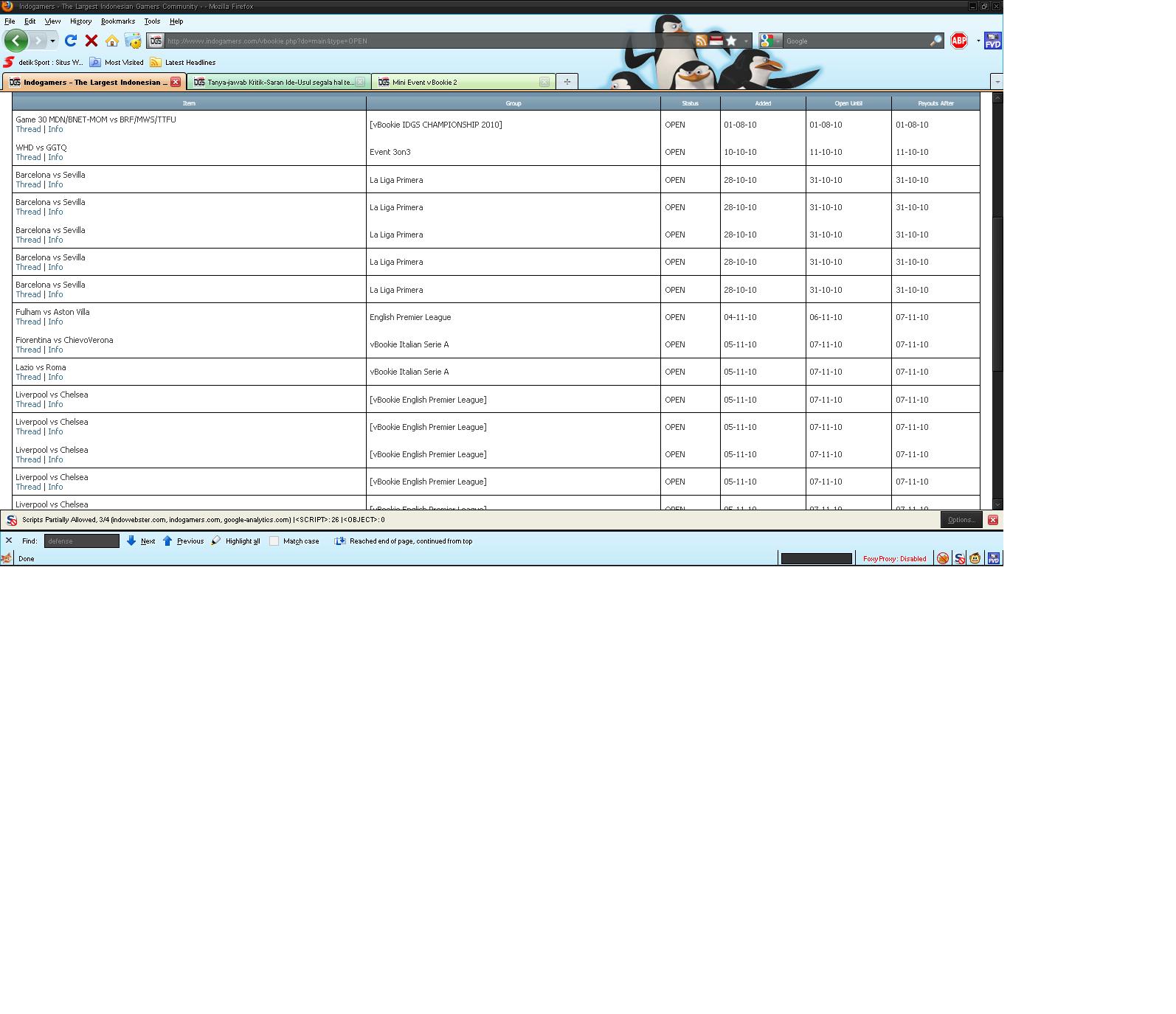1176x1014 pixels.
Task: Stop loading with the red X
Action: [x=91, y=41]
